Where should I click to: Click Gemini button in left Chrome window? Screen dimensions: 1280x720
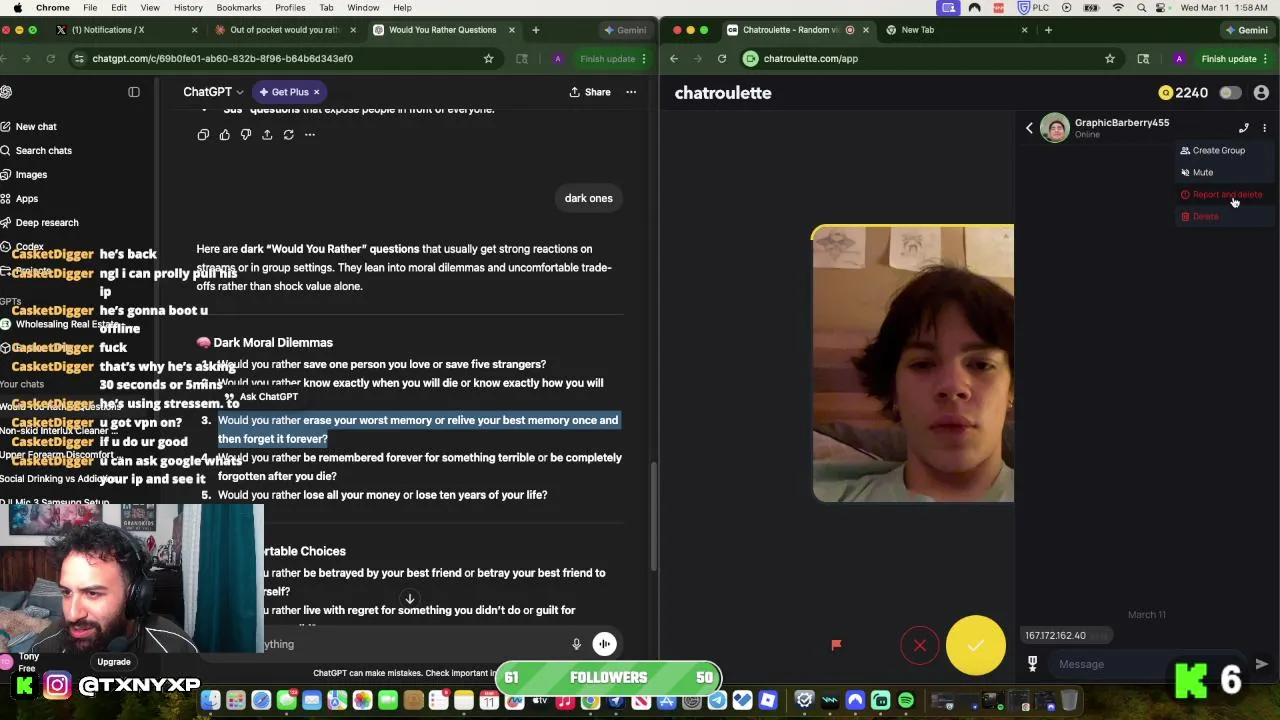coord(625,30)
